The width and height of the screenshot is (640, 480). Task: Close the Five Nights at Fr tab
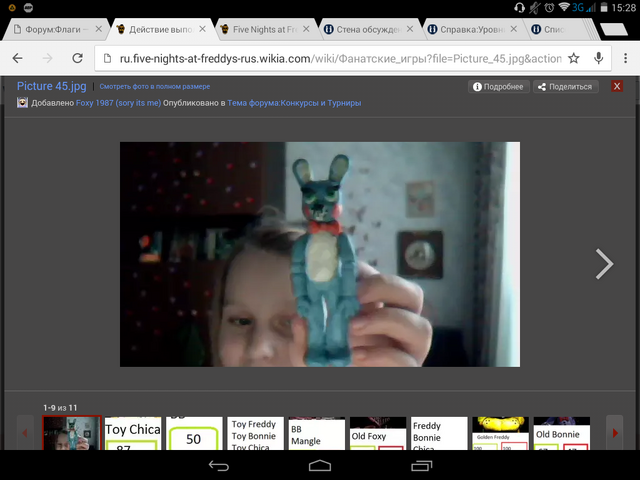click(x=306, y=29)
